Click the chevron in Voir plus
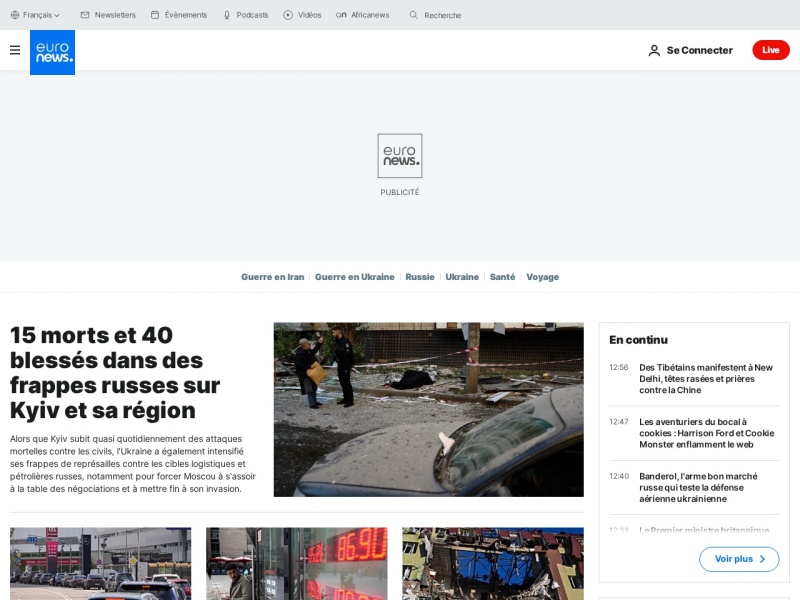800x600 pixels. click(x=762, y=559)
